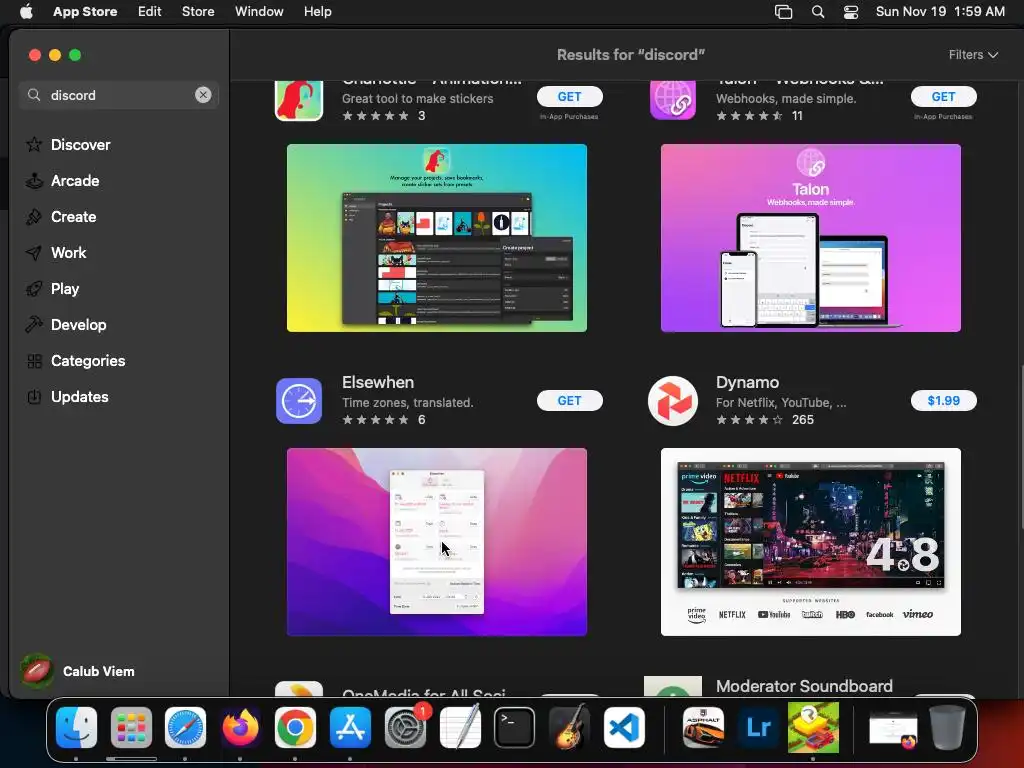Launch Visual Studio Code from Dock
This screenshot has height=768, width=1024.
pos(624,728)
